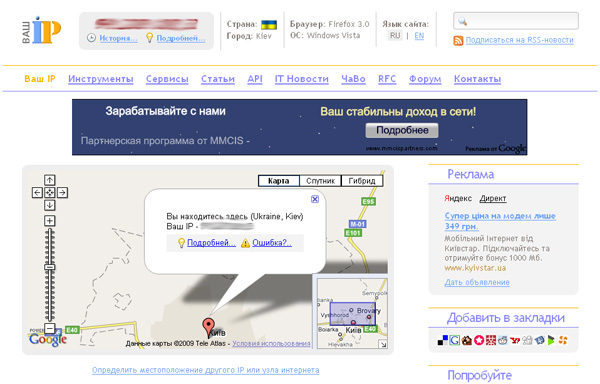Image resolution: width=600 pixels, height=384 pixels.
Task: Click Подробней link in header box
Action: tap(181, 38)
